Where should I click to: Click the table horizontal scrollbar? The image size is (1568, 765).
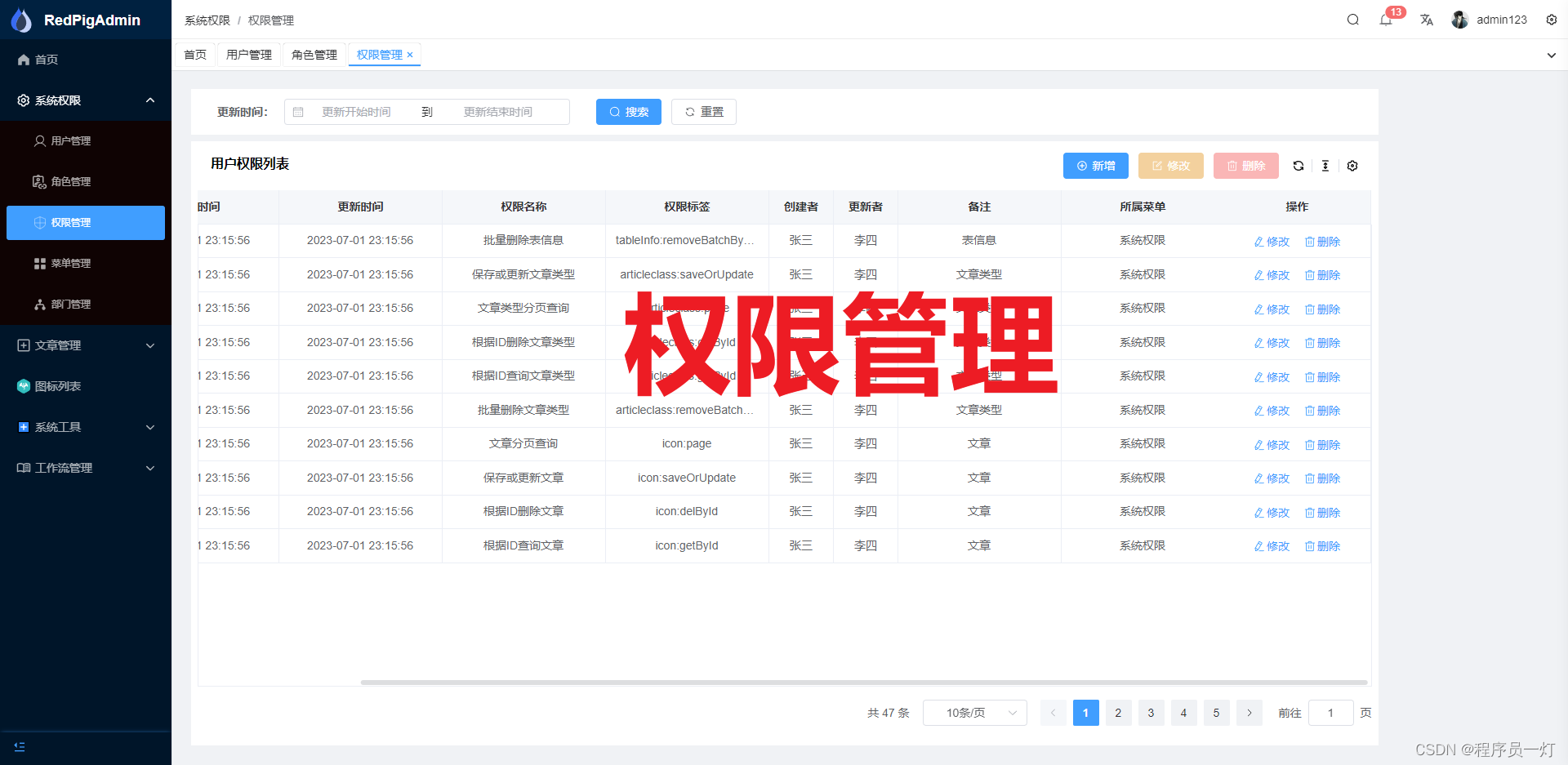[864, 683]
